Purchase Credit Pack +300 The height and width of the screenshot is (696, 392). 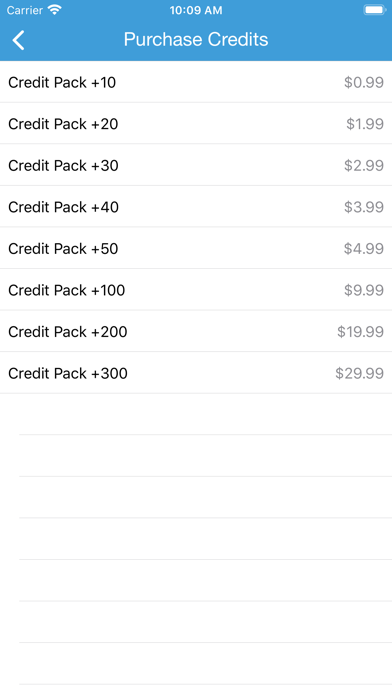click(196, 373)
